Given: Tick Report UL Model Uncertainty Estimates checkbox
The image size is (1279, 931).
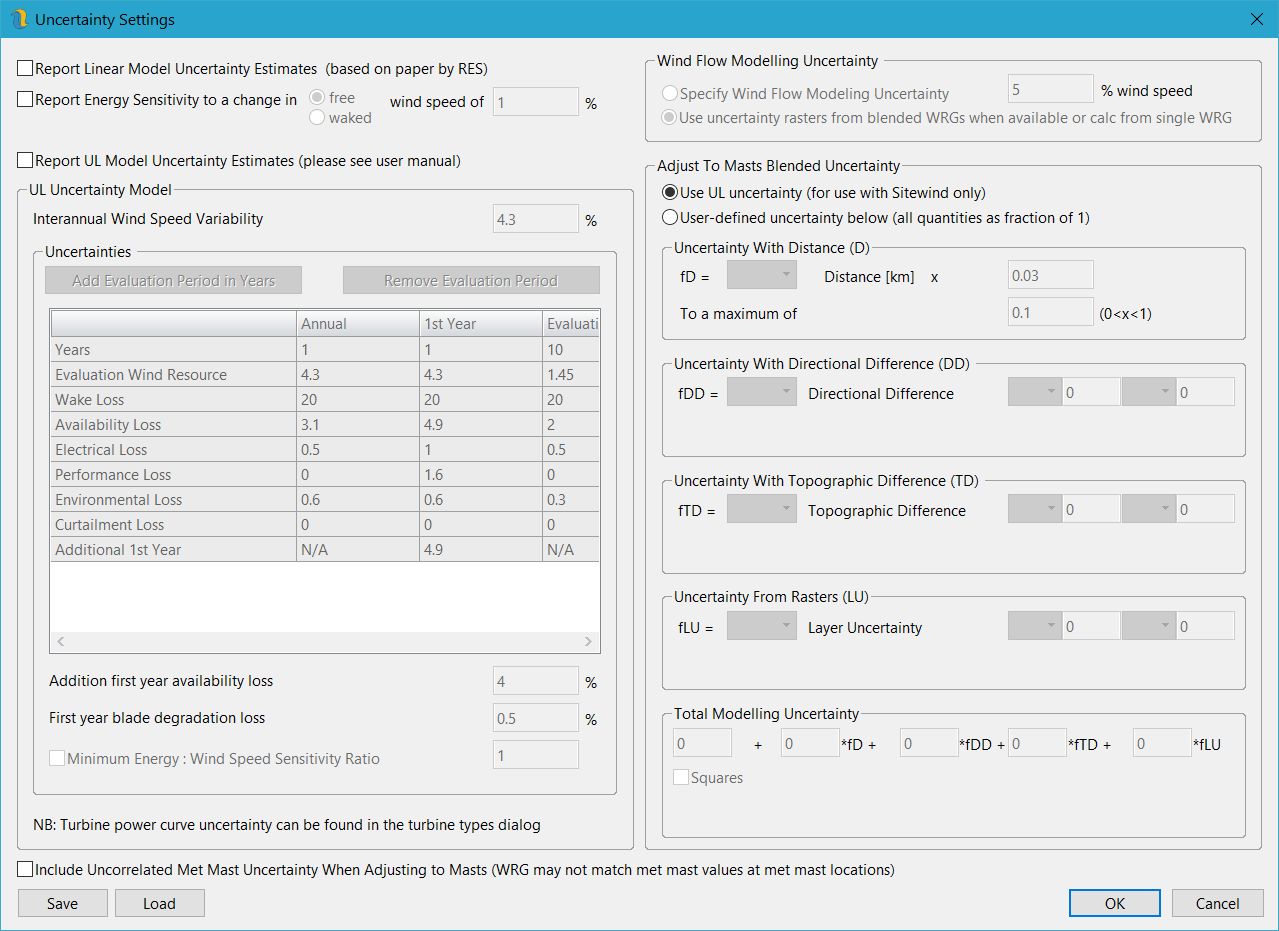Looking at the screenshot, I should (25, 161).
